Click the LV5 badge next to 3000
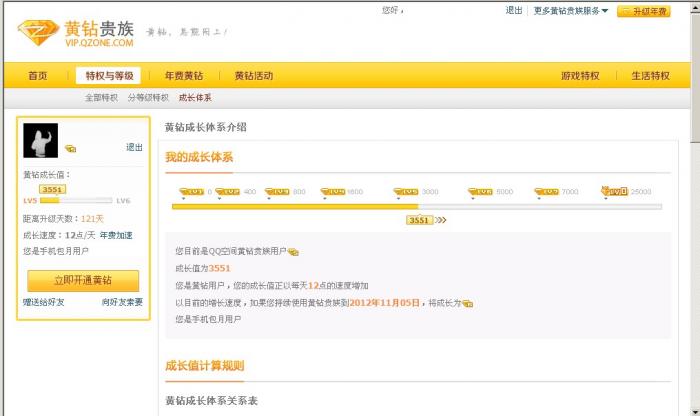The height and width of the screenshot is (416, 700). (x=406, y=192)
